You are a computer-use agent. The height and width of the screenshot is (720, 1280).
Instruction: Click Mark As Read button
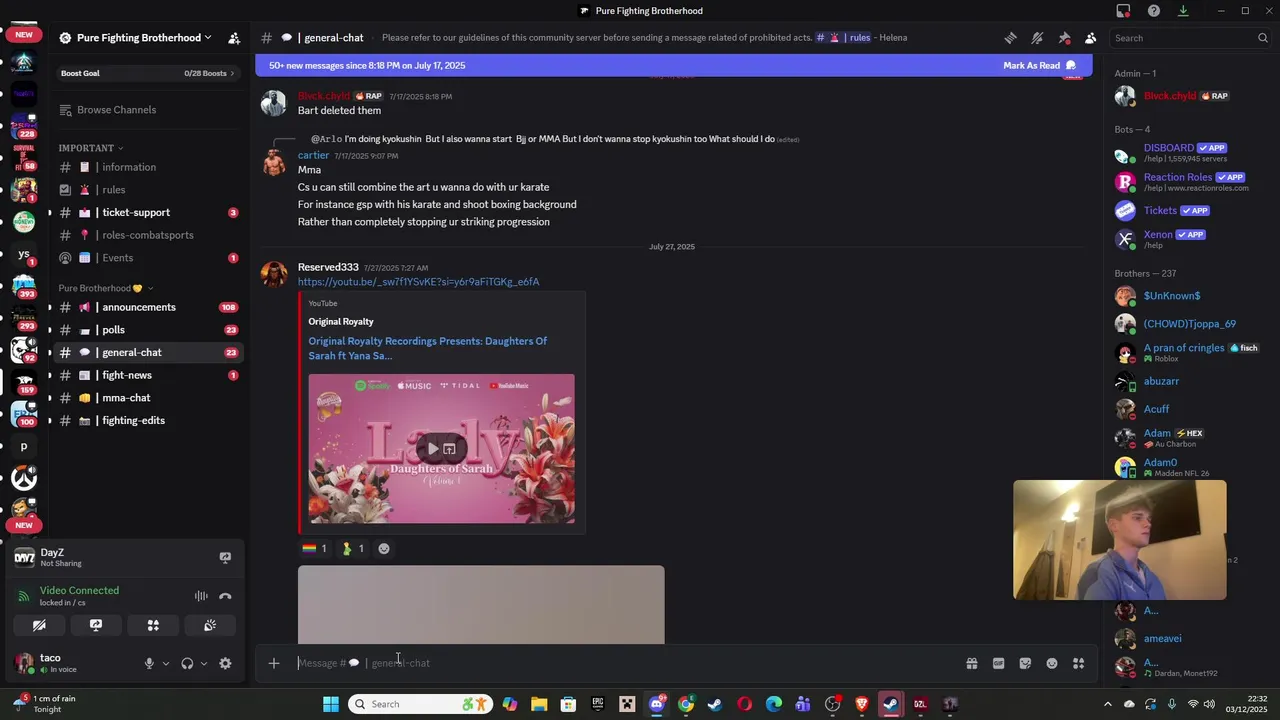pos(1040,66)
